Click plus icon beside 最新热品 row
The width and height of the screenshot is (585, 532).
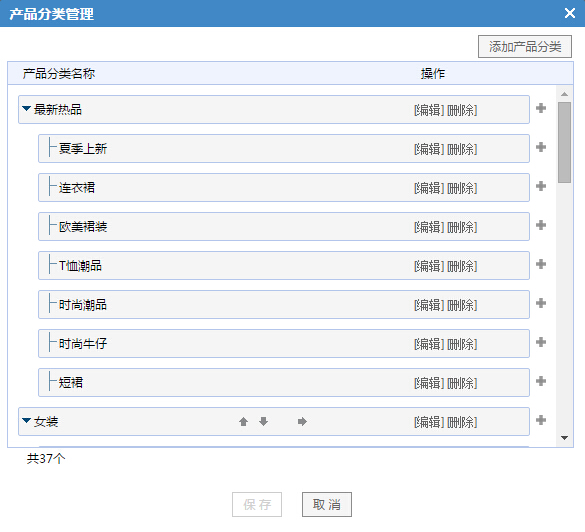click(541, 108)
